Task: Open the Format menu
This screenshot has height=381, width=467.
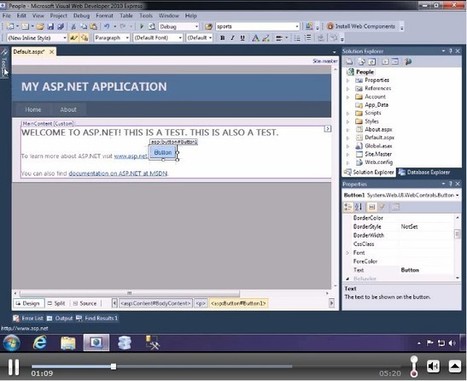Action: pos(104,15)
